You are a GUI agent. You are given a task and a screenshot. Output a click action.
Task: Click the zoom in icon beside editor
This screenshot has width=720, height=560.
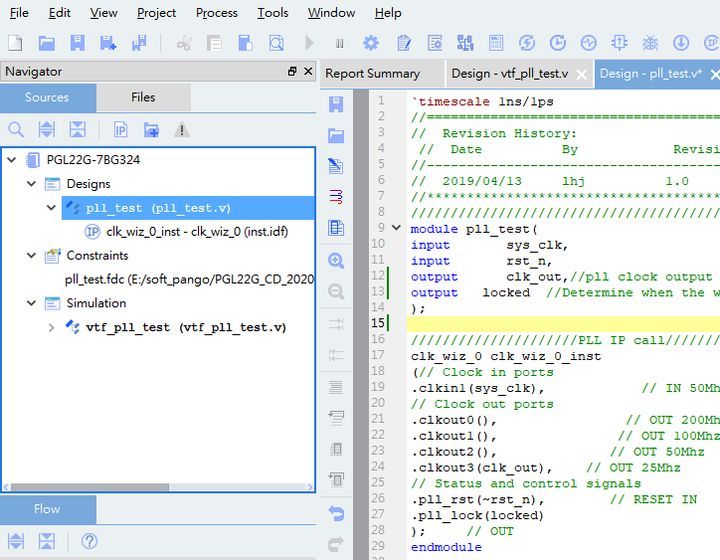pos(336,260)
